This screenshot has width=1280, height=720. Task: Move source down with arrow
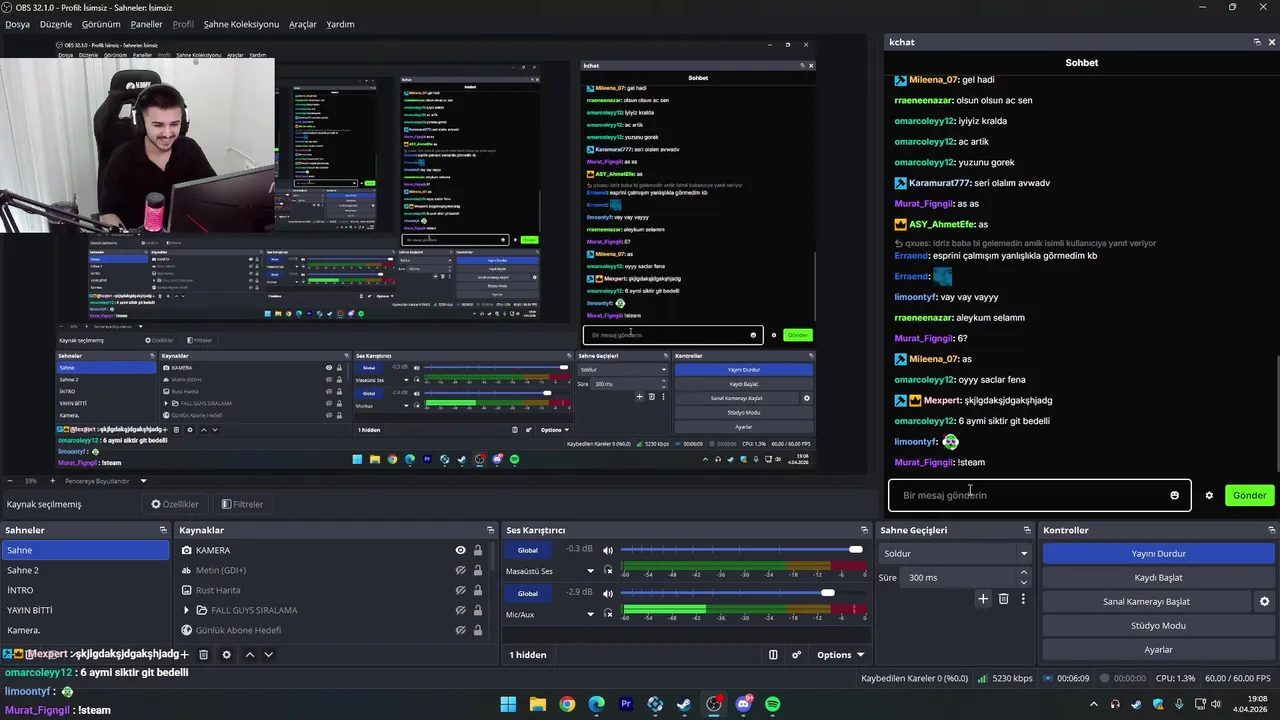(x=268, y=654)
